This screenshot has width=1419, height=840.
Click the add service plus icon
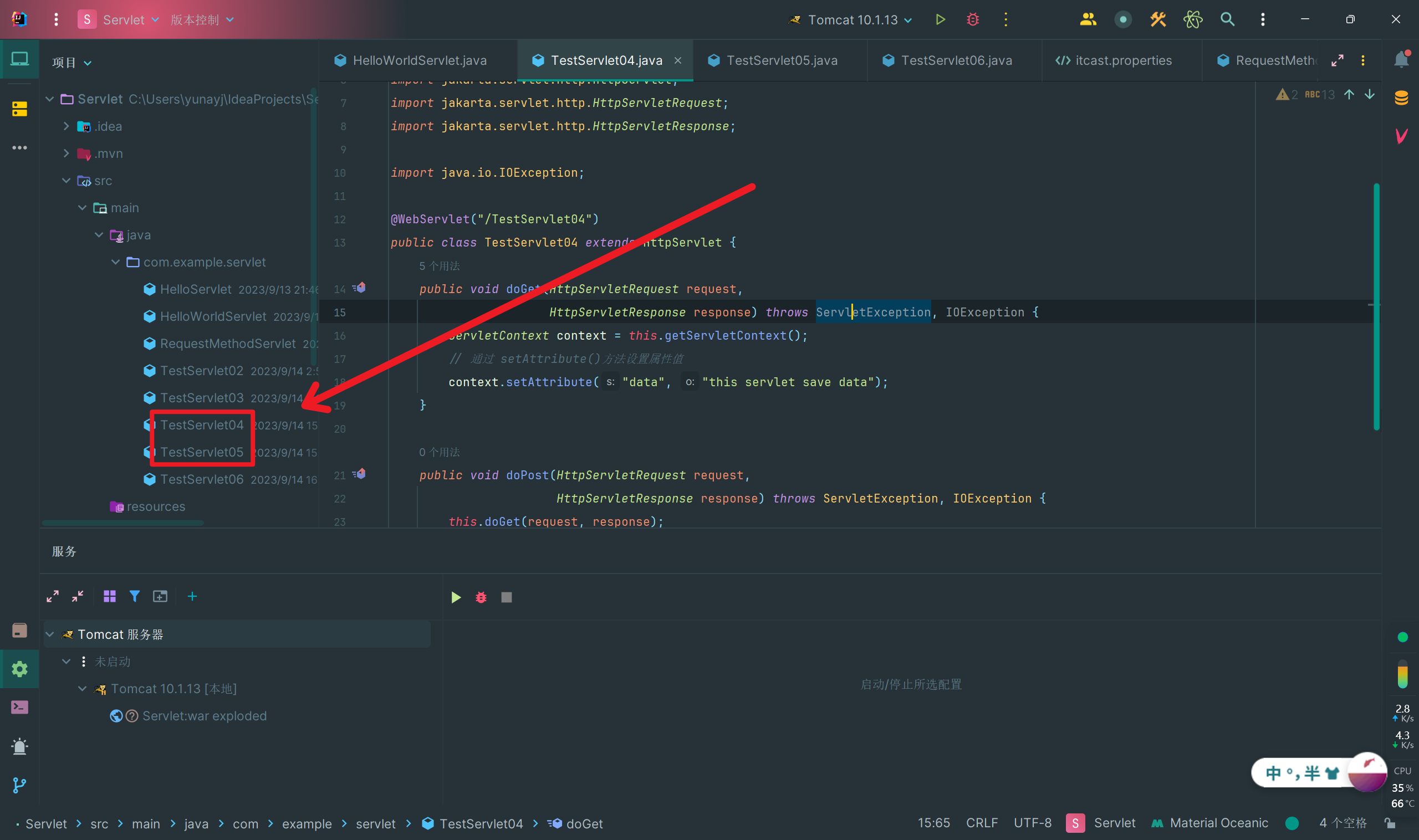192,597
